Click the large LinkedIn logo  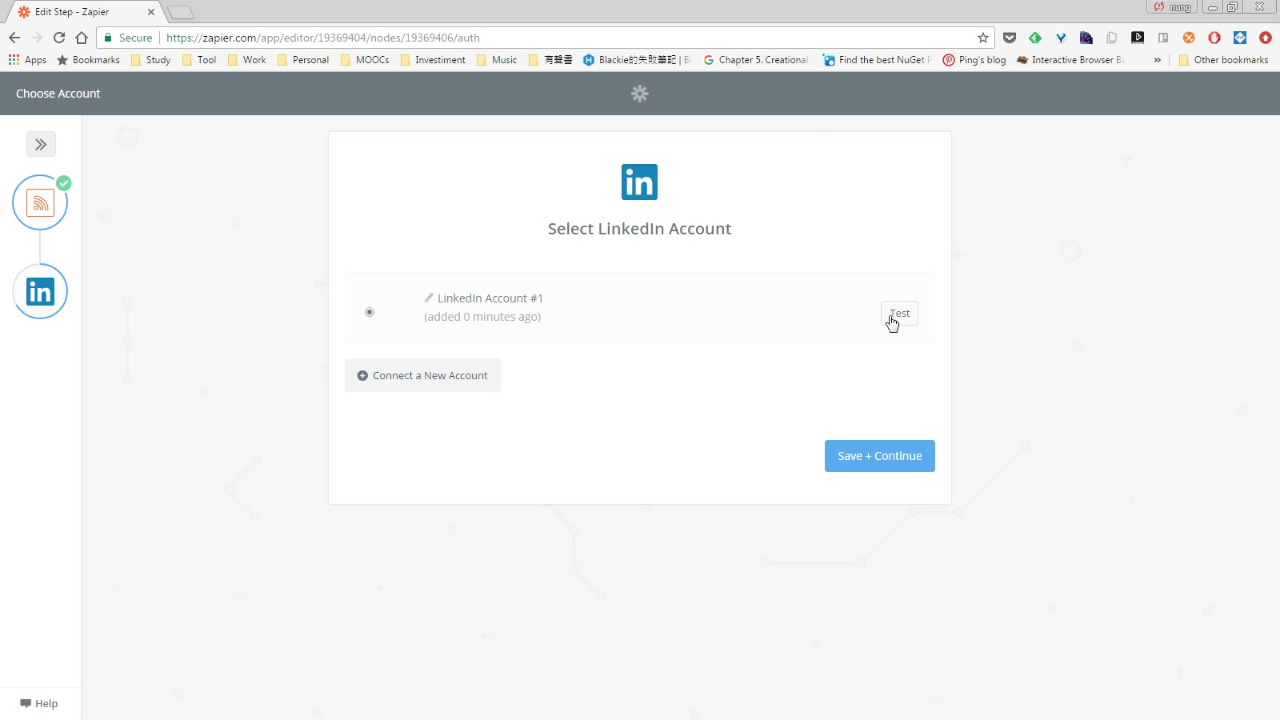coord(640,182)
